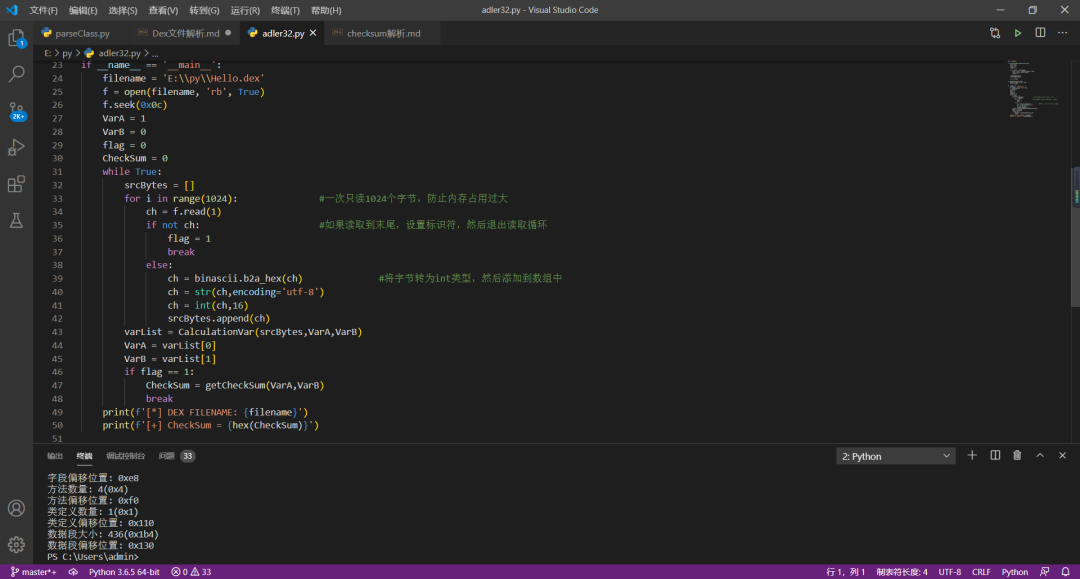Synchronize changes cloud icon in status bar
This screenshot has height=579, width=1080.
[73, 572]
